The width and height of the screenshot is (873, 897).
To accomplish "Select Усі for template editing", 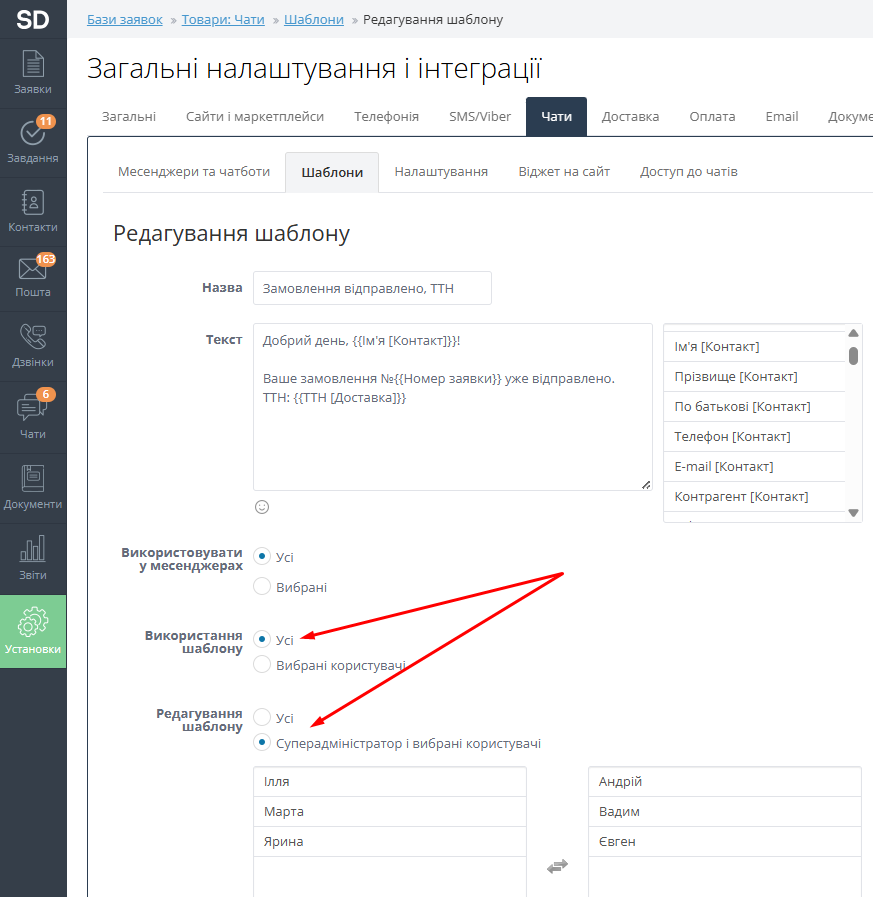I will pos(262,718).
